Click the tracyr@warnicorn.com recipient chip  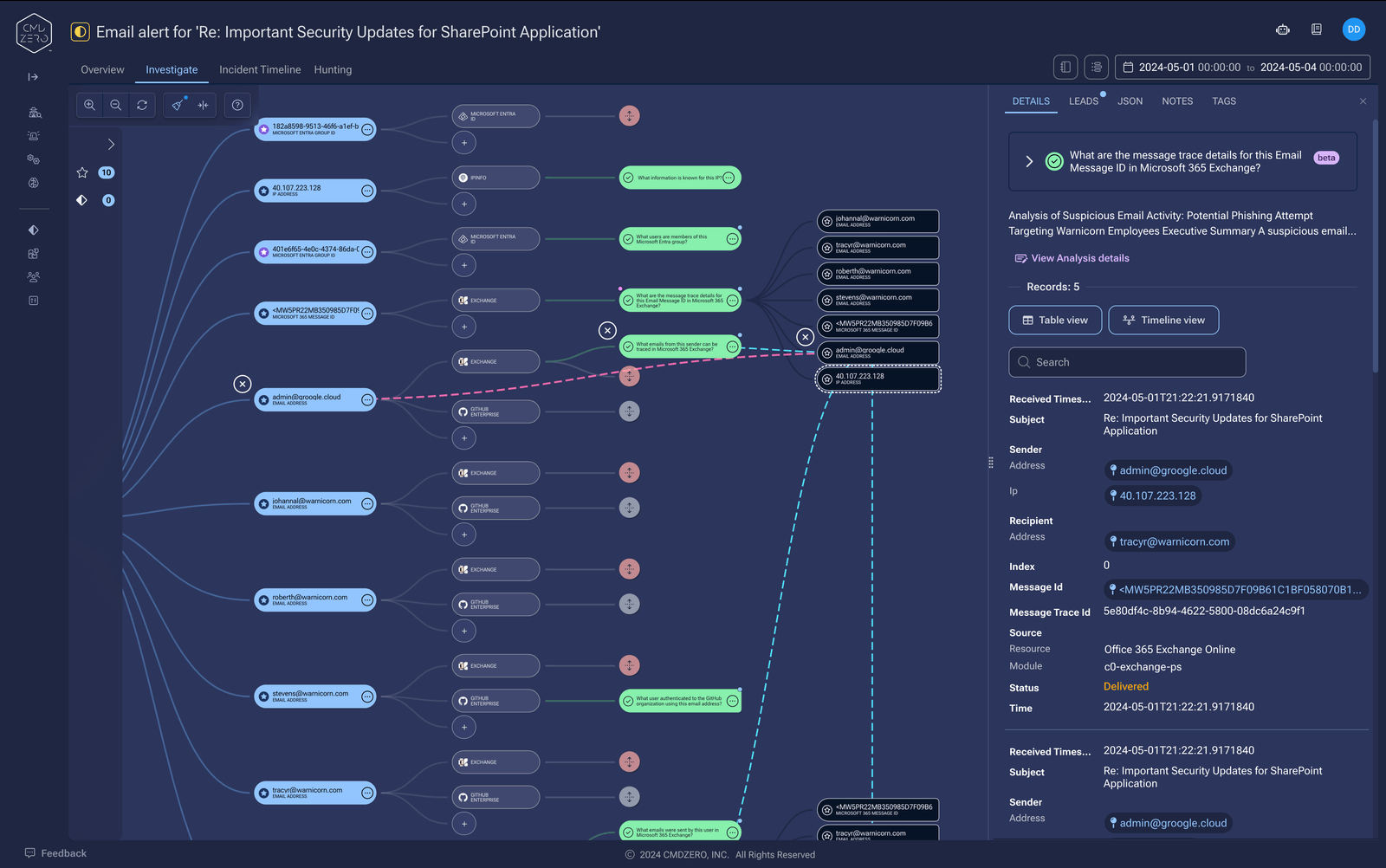pyautogui.click(x=1169, y=541)
